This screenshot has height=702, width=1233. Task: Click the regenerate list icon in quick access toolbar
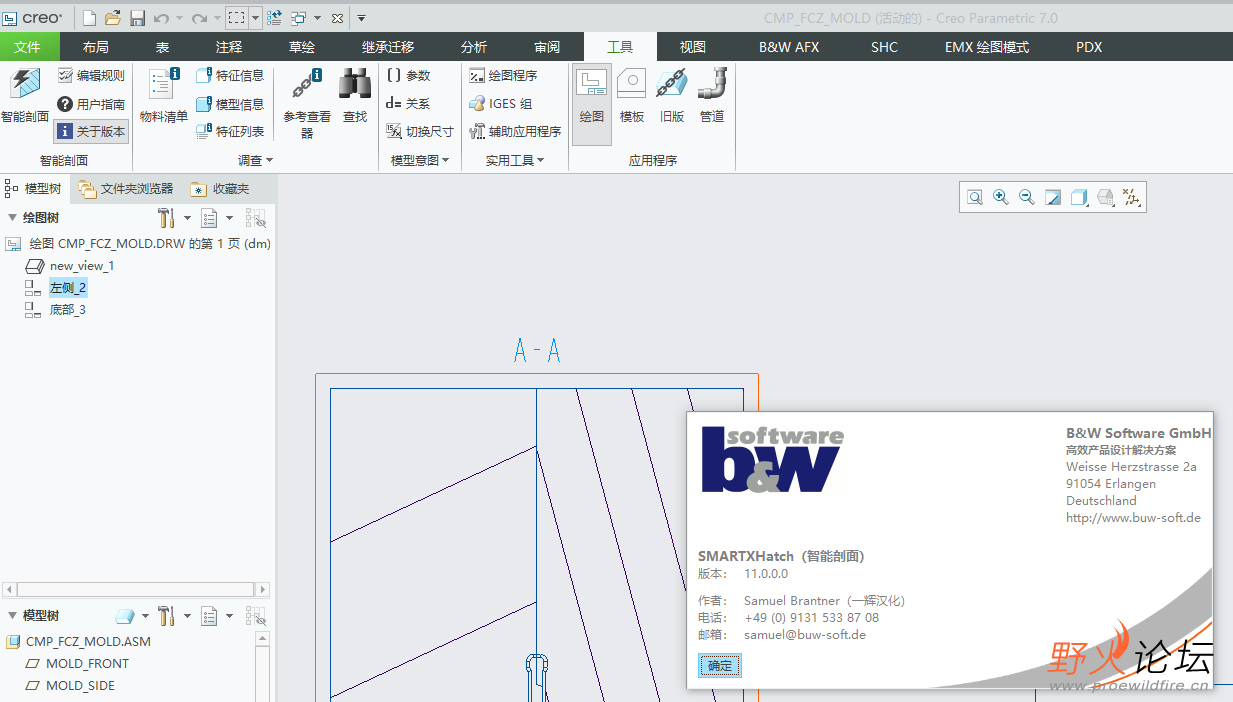coord(274,18)
